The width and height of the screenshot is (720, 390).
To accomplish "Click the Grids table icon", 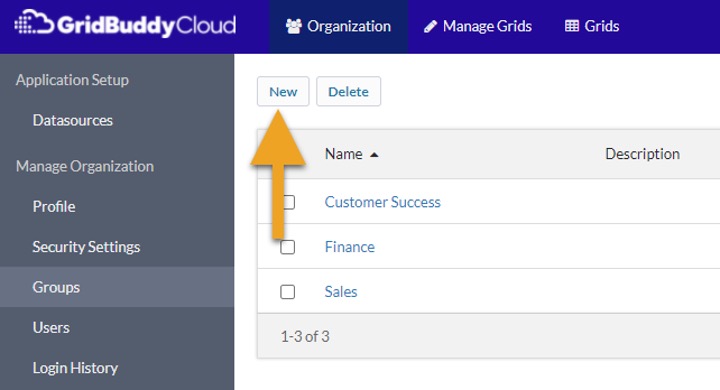I will (572, 26).
